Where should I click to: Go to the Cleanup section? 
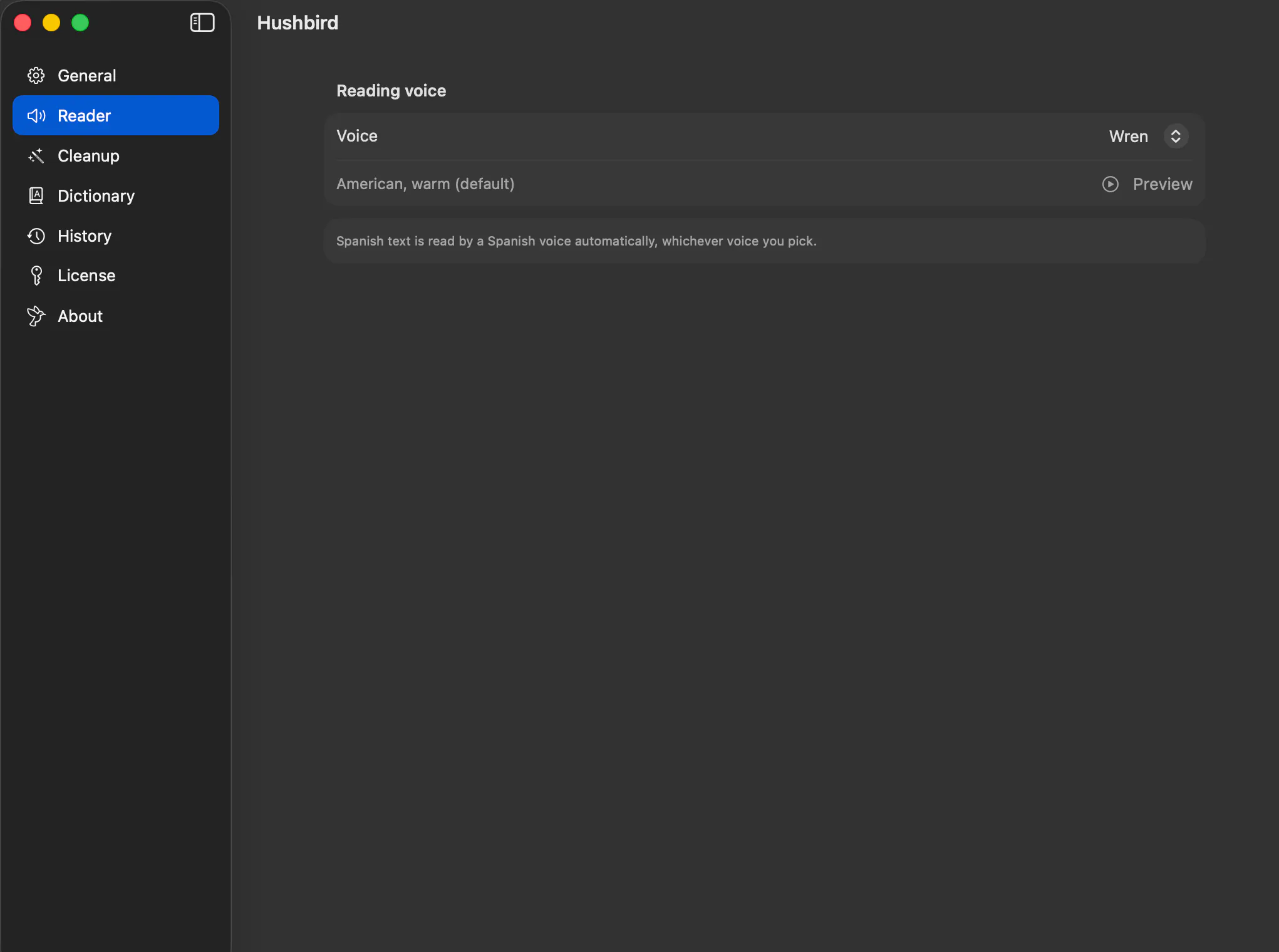pos(116,156)
